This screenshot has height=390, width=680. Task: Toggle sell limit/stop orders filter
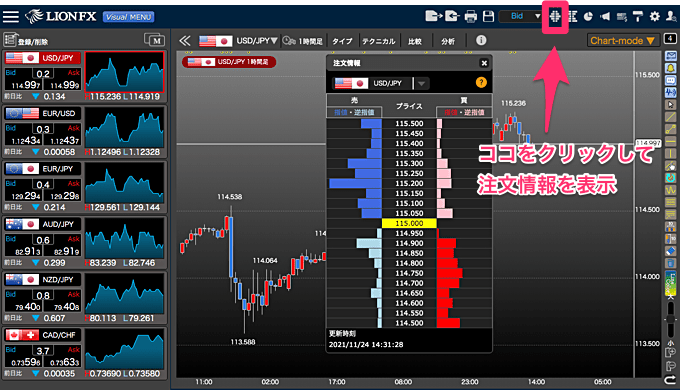[x=354, y=112]
